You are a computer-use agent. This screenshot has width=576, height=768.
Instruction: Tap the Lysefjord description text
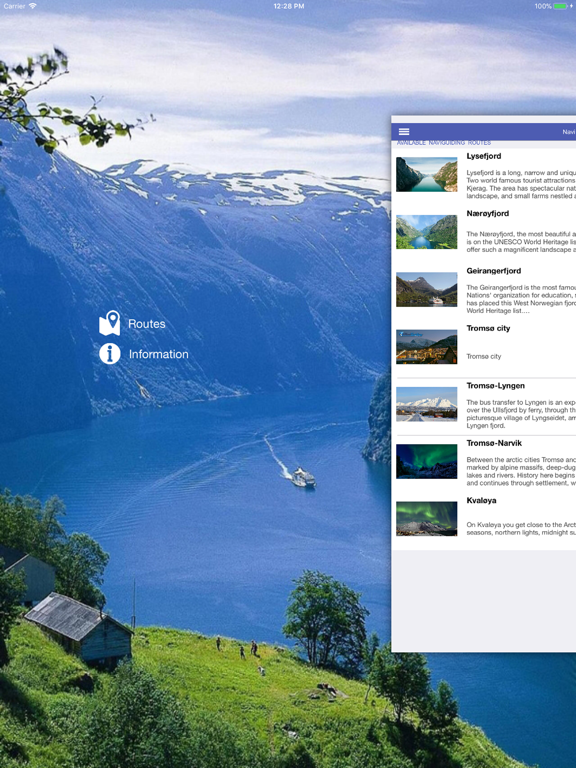521,184
